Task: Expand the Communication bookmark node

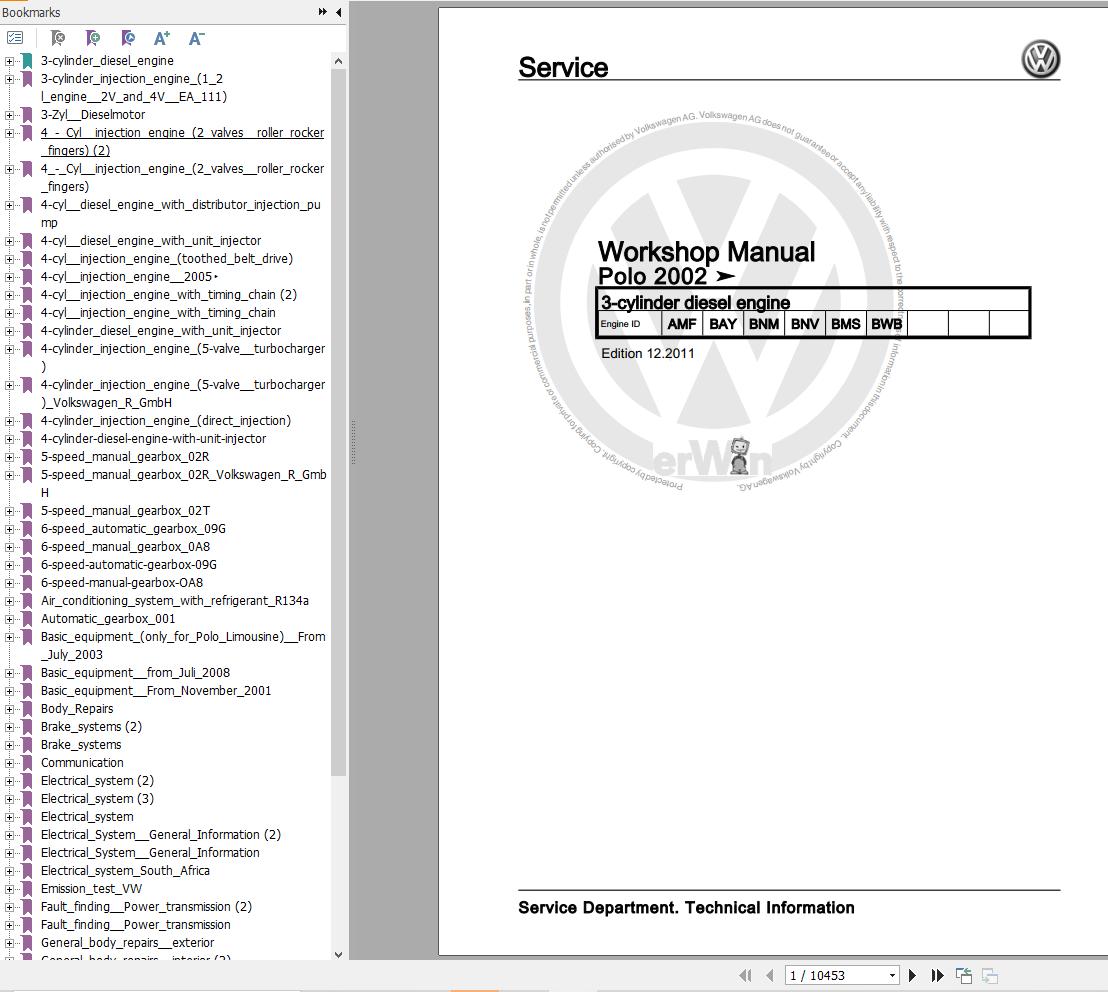Action: (x=9, y=763)
